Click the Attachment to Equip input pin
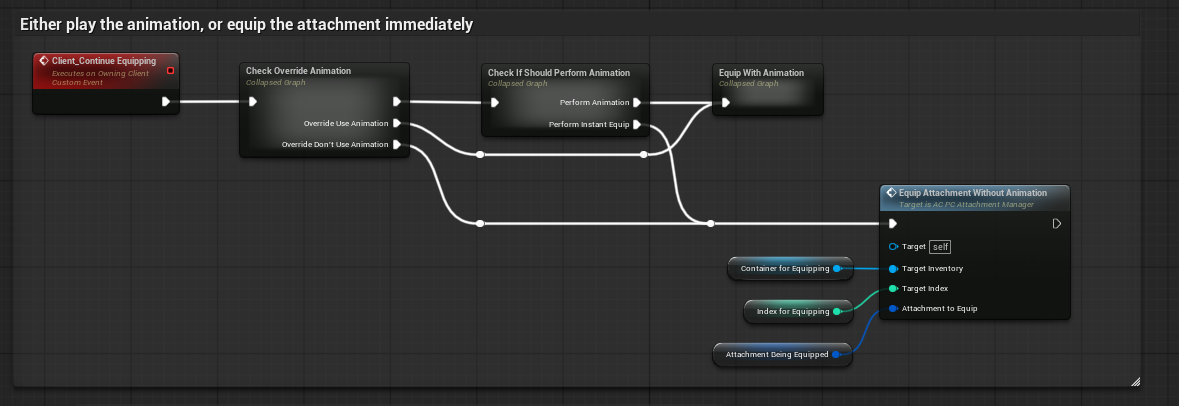 pos(892,308)
